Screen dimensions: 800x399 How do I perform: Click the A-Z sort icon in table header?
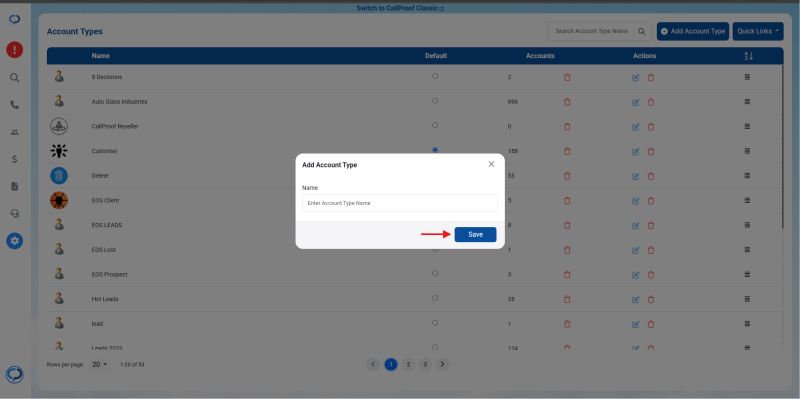click(748, 56)
